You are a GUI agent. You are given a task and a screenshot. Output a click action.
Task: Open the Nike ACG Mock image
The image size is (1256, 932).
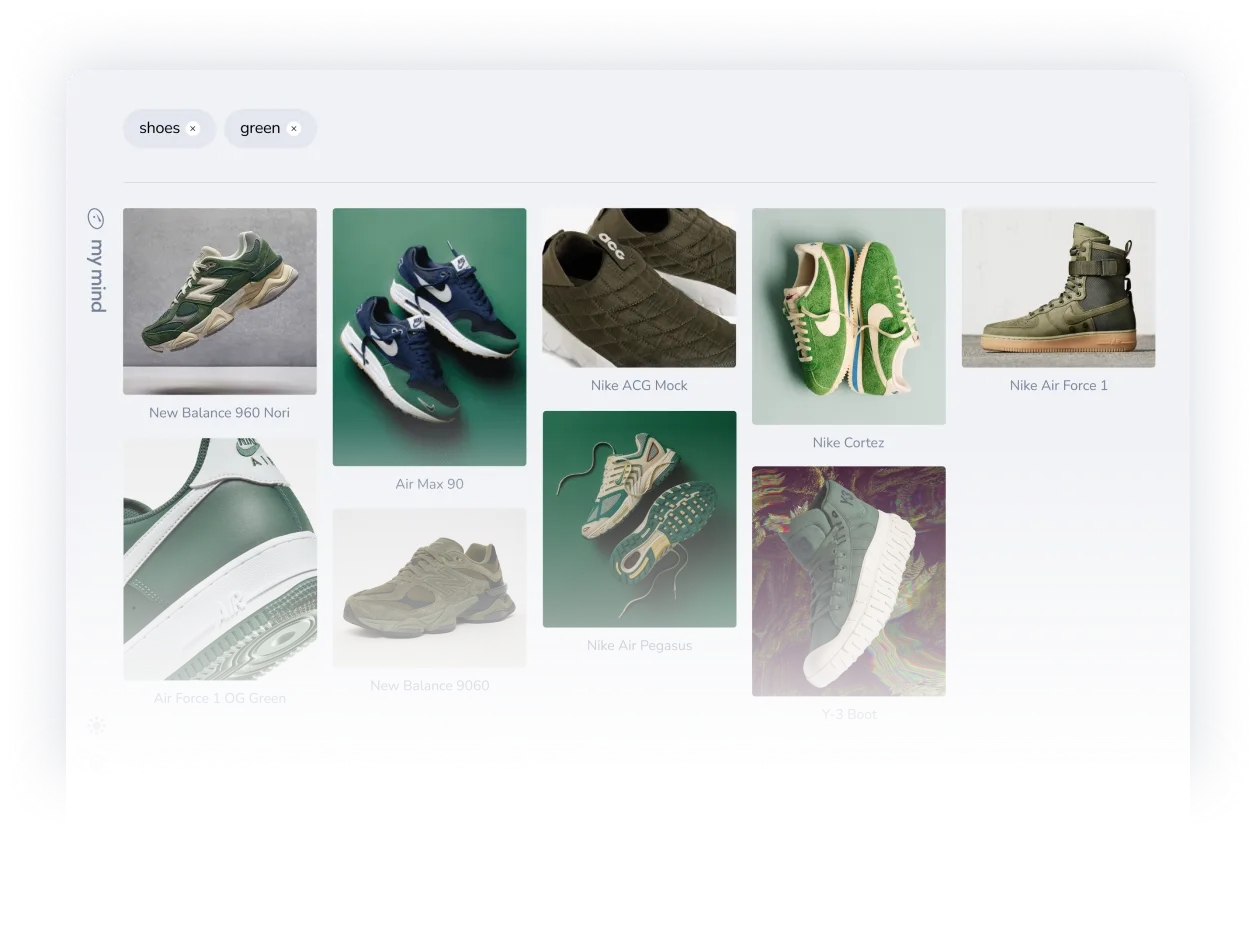click(x=639, y=288)
